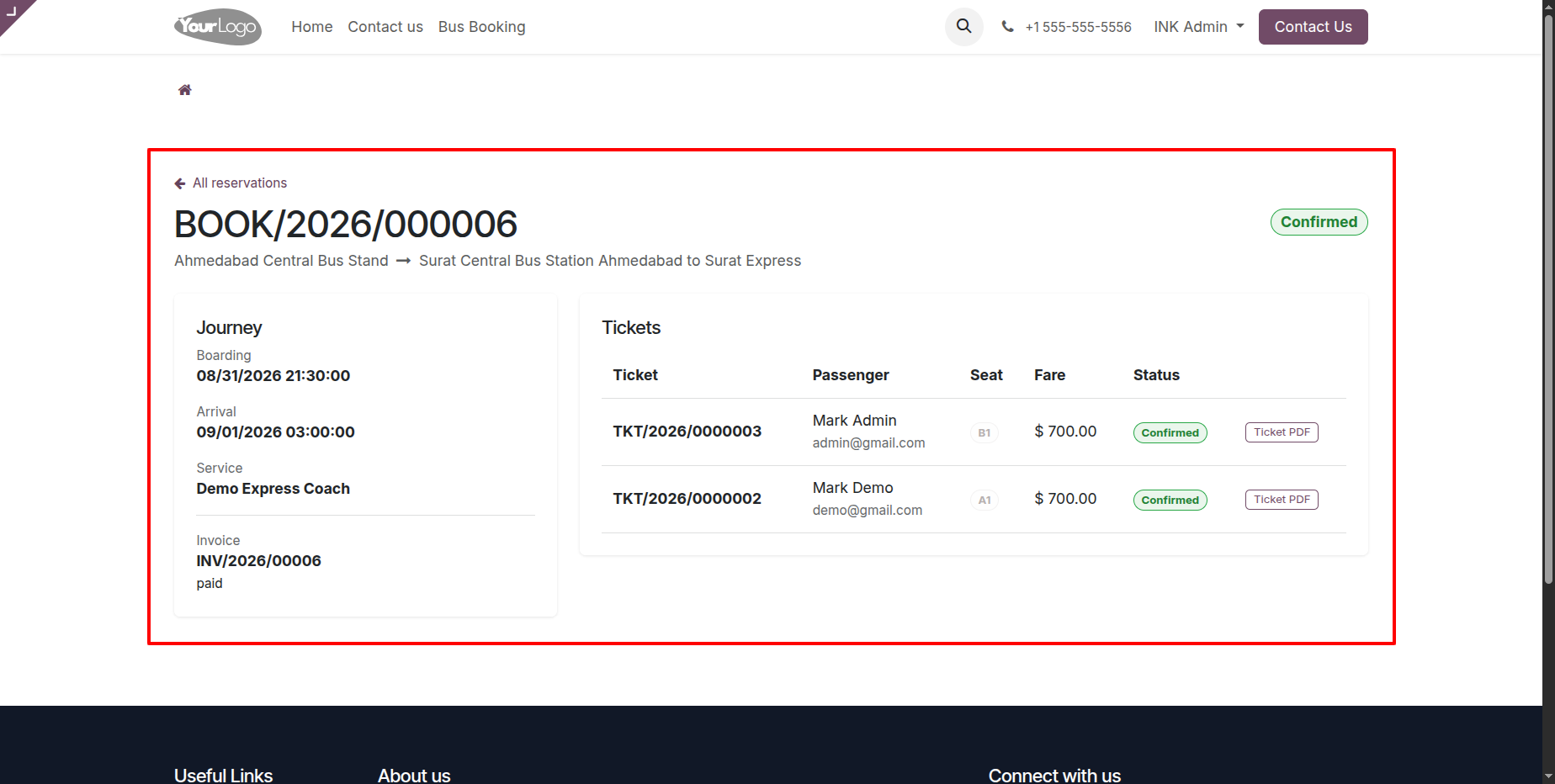Click the Passenger column header
The image size is (1555, 784).
point(850,375)
